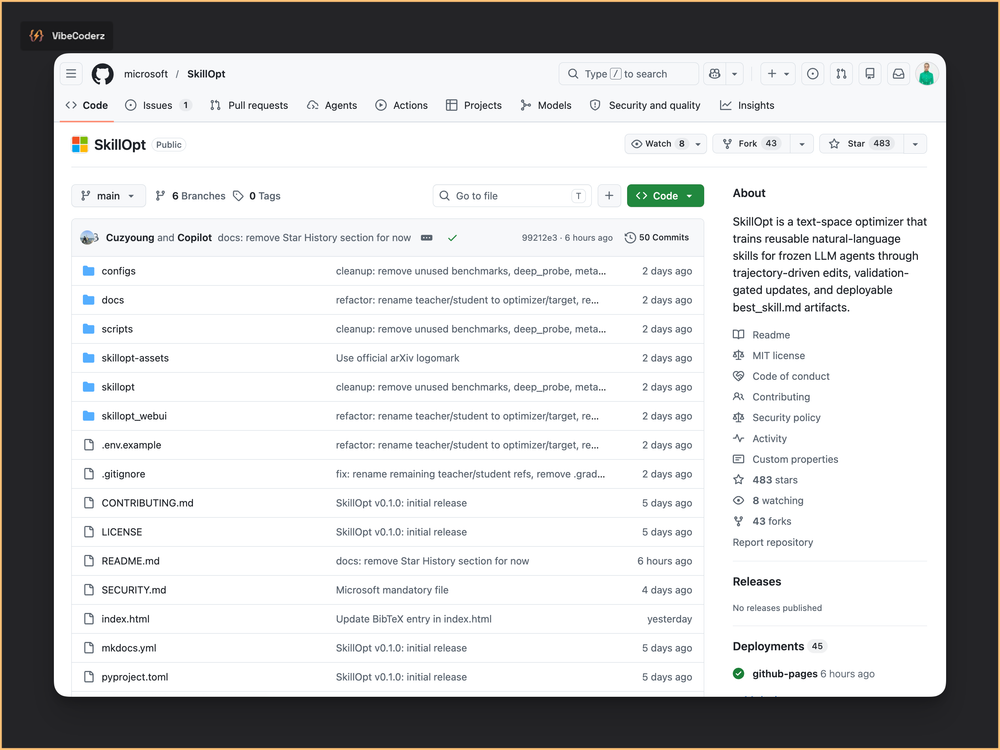The height and width of the screenshot is (750, 1000).
Task: Select the Code tab
Action: tap(87, 105)
